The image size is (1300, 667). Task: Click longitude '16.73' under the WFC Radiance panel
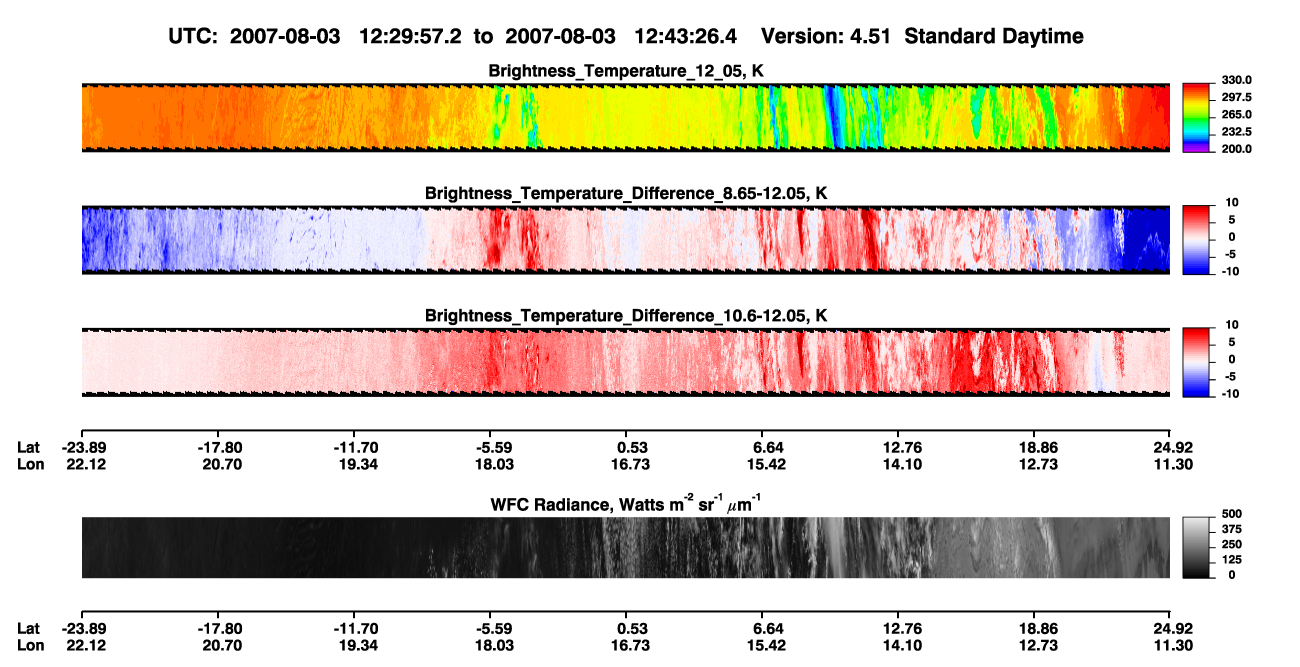tap(632, 645)
